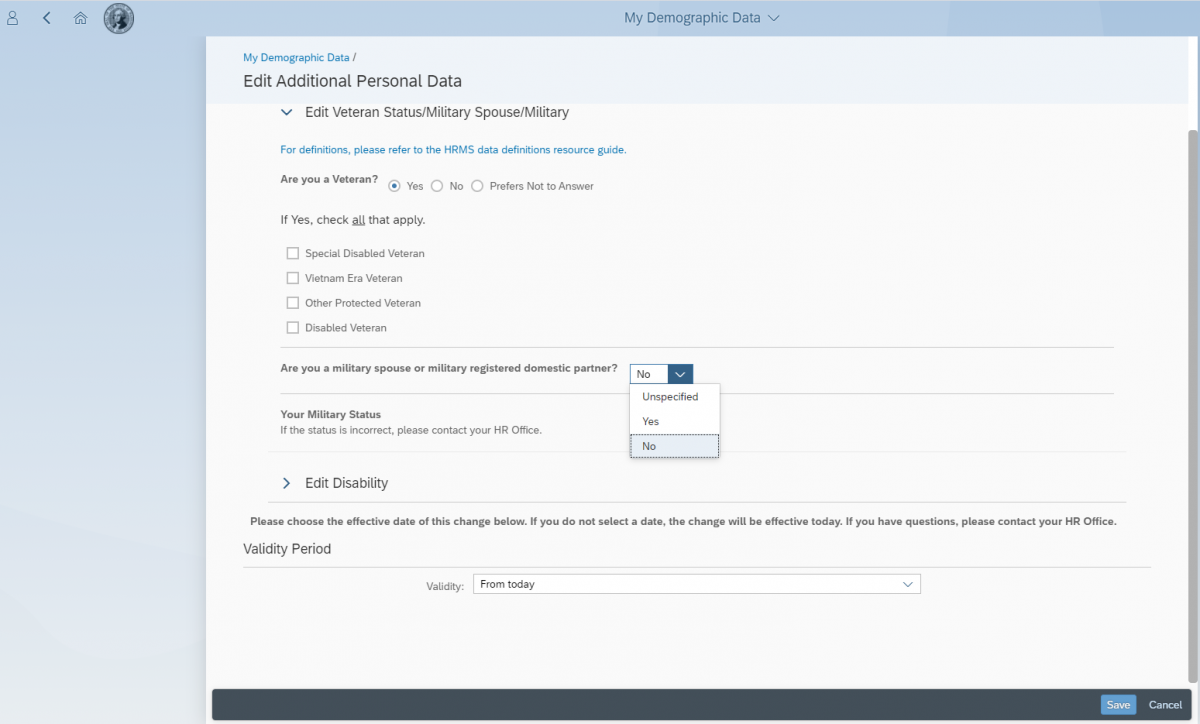Open the My Demographic Data breadcrumb link

coord(296,57)
